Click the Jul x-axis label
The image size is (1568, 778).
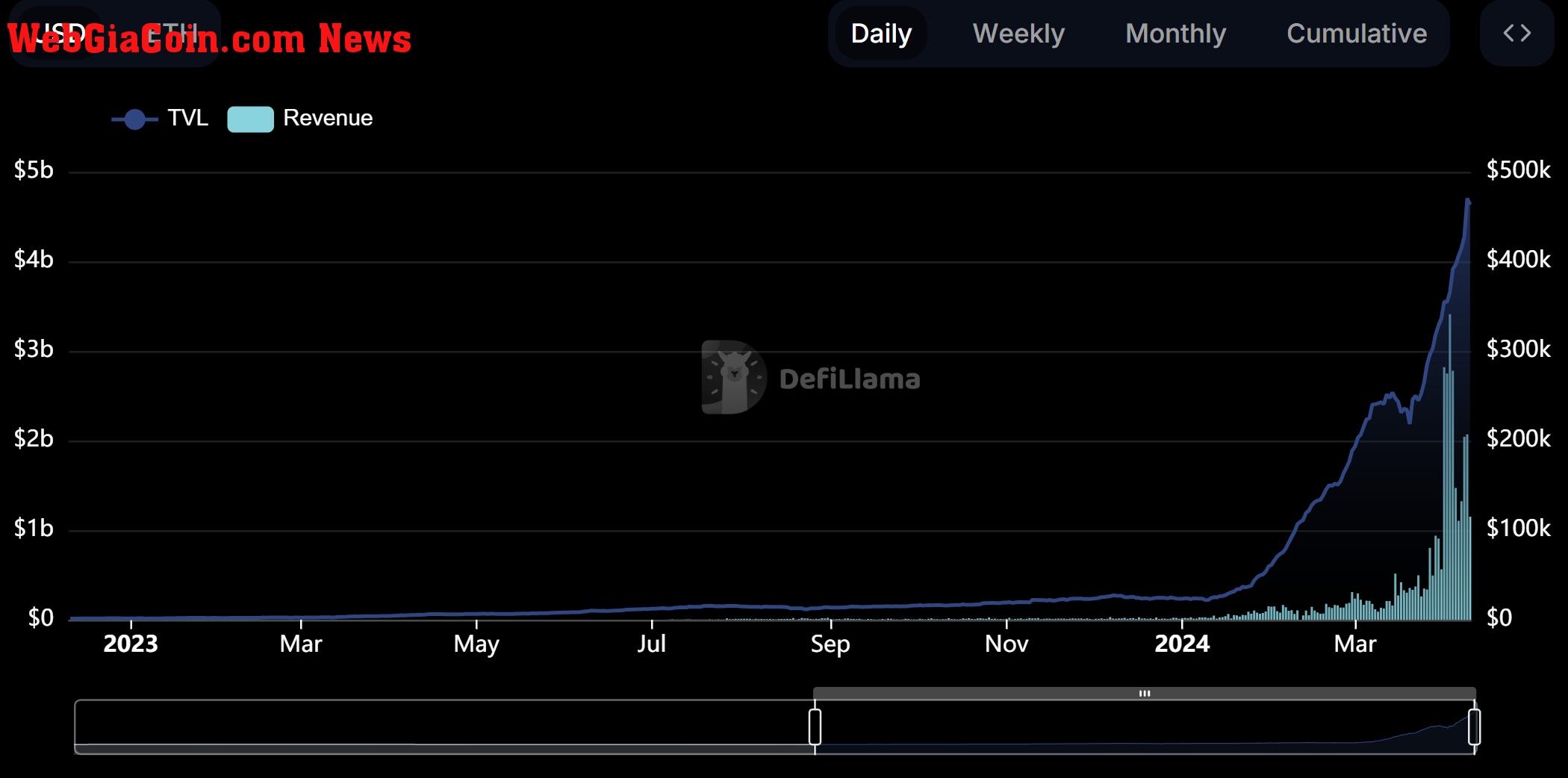[x=652, y=644]
